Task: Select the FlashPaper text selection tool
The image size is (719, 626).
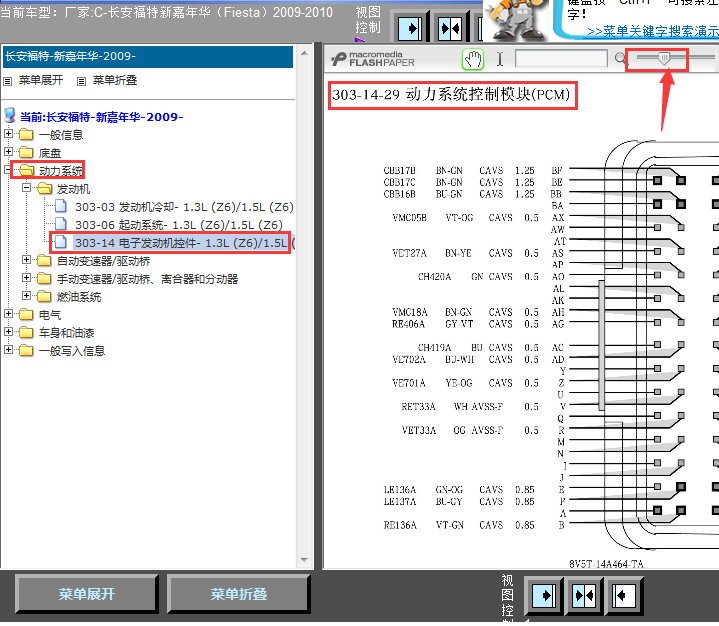Action: pos(500,59)
